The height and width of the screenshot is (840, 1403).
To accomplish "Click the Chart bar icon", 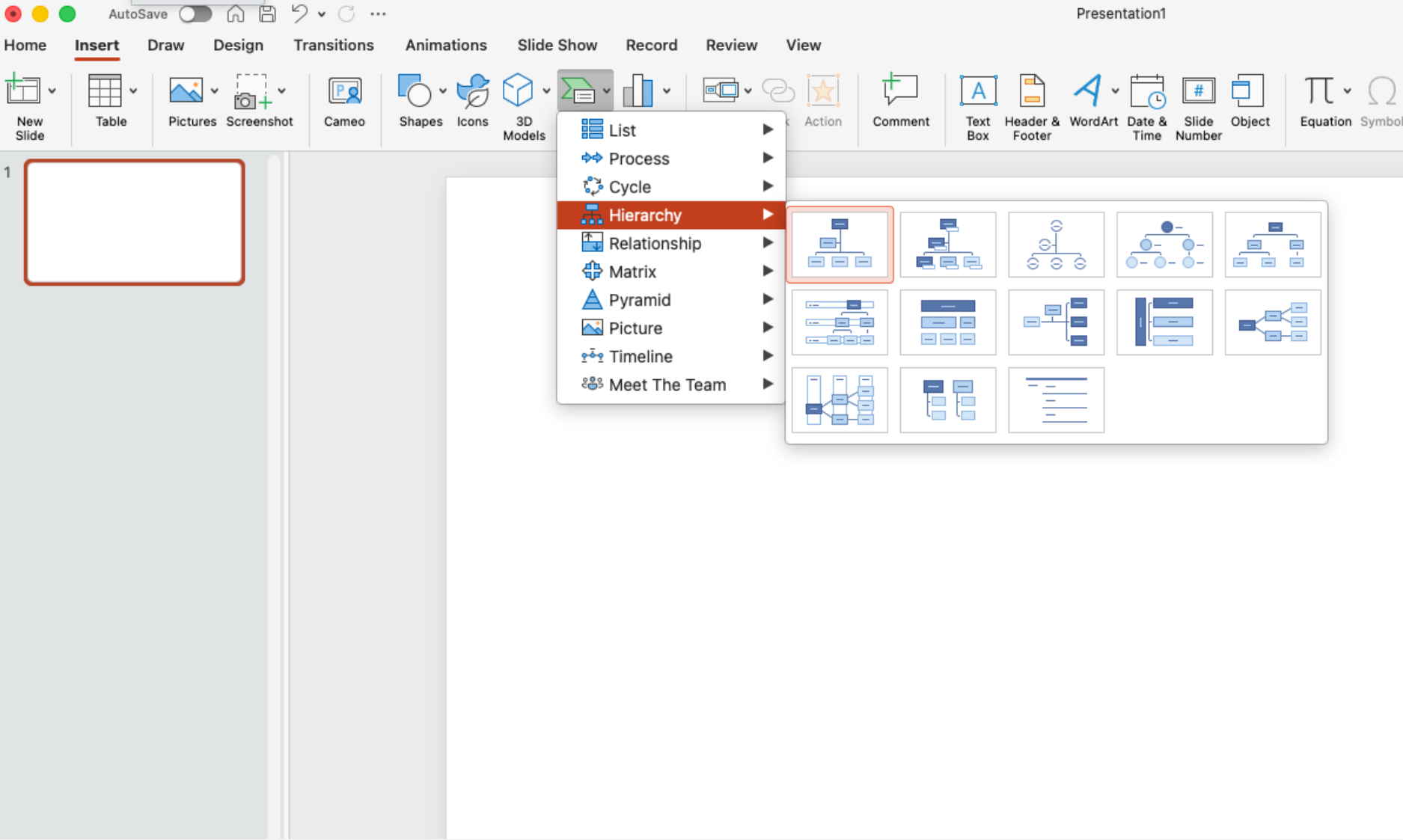I will (x=638, y=91).
